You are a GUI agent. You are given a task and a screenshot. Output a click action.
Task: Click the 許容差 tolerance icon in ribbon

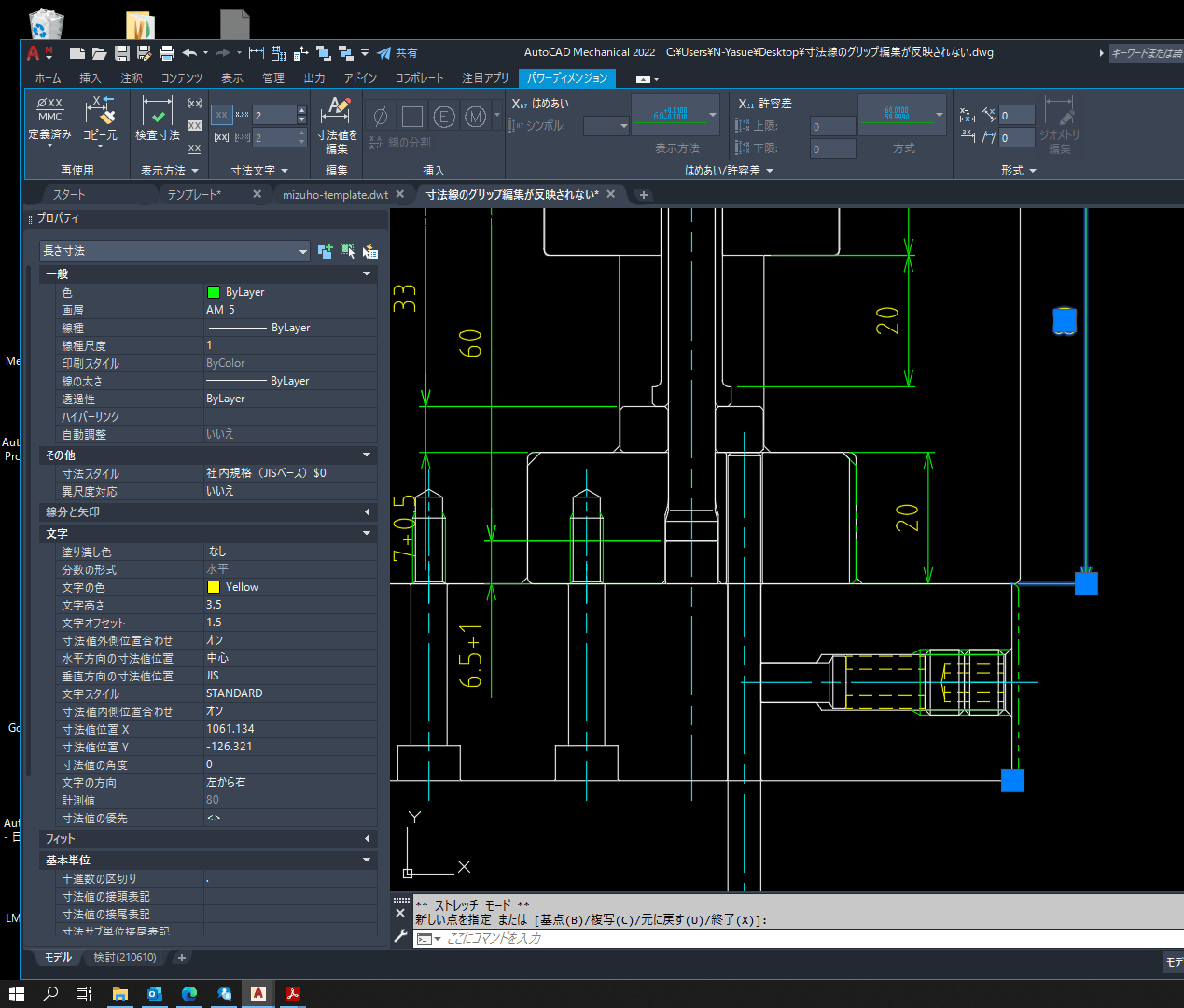(x=745, y=104)
